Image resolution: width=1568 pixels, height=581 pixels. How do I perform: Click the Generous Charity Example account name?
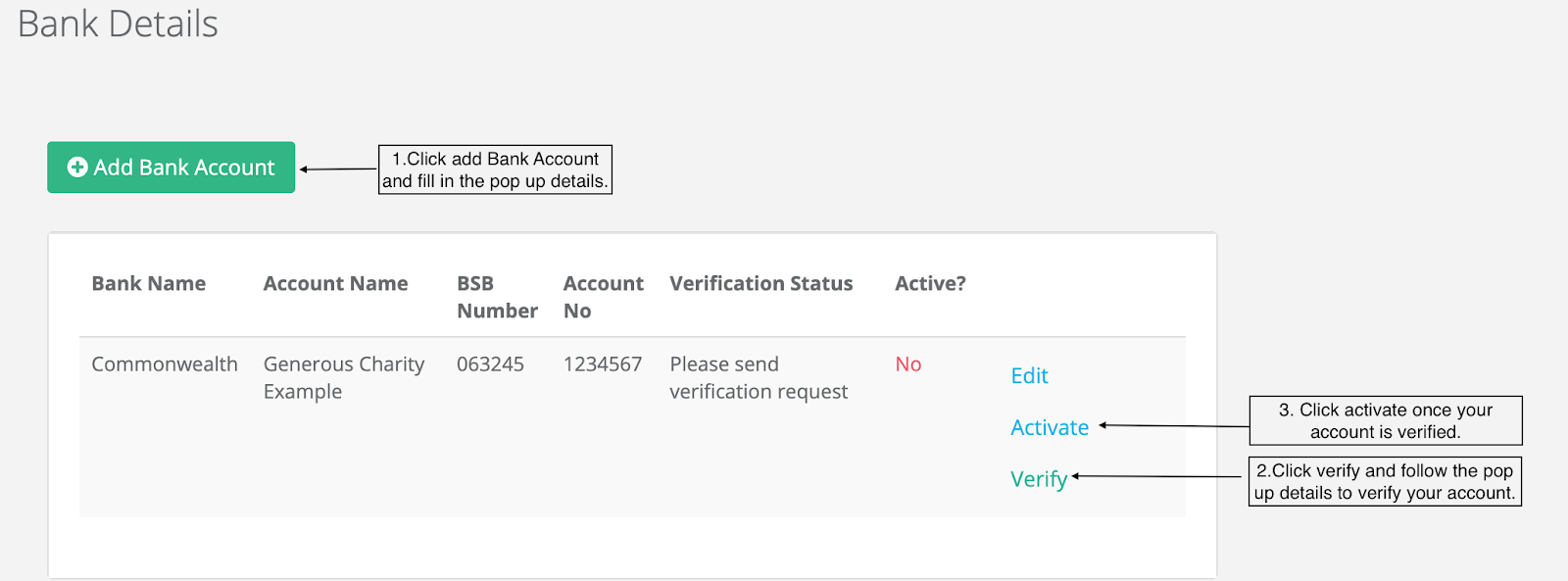click(x=344, y=378)
